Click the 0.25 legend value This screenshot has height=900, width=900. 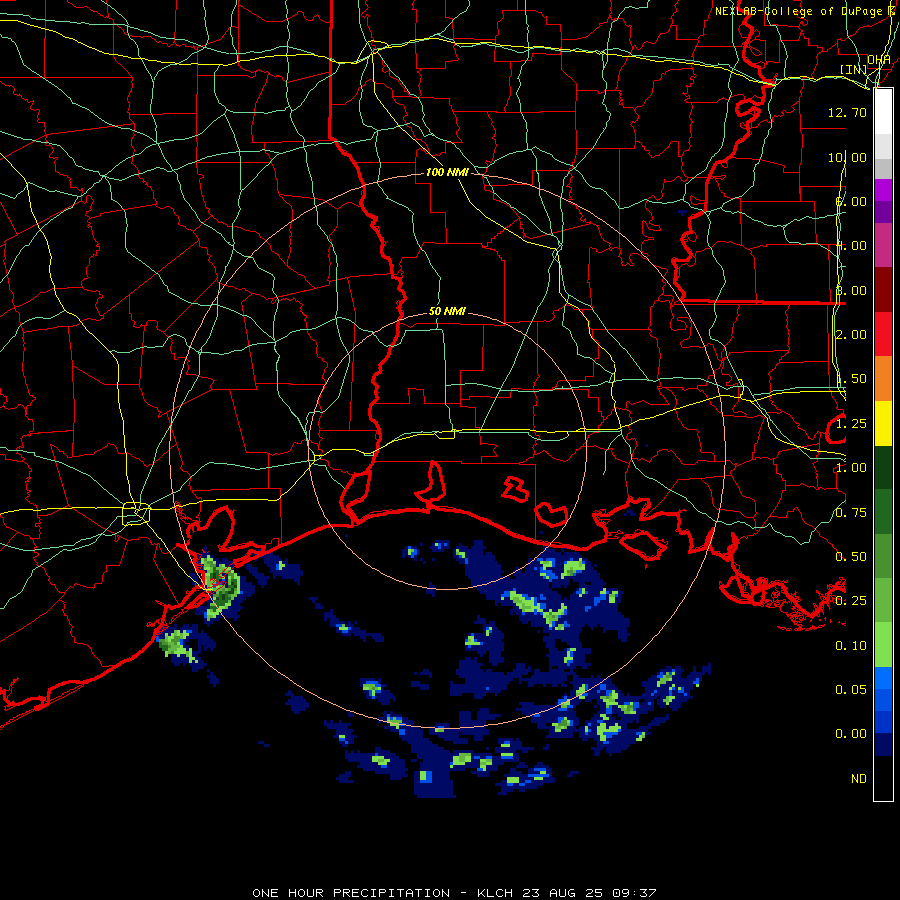coord(851,601)
